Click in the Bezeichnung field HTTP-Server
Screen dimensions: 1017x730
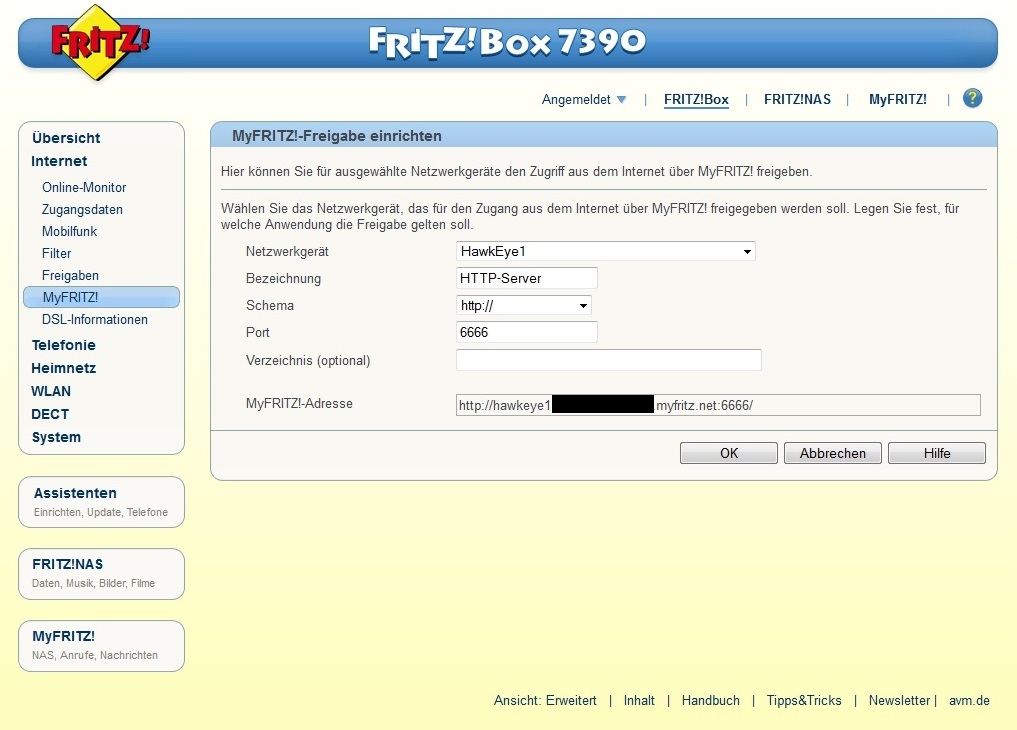[527, 278]
